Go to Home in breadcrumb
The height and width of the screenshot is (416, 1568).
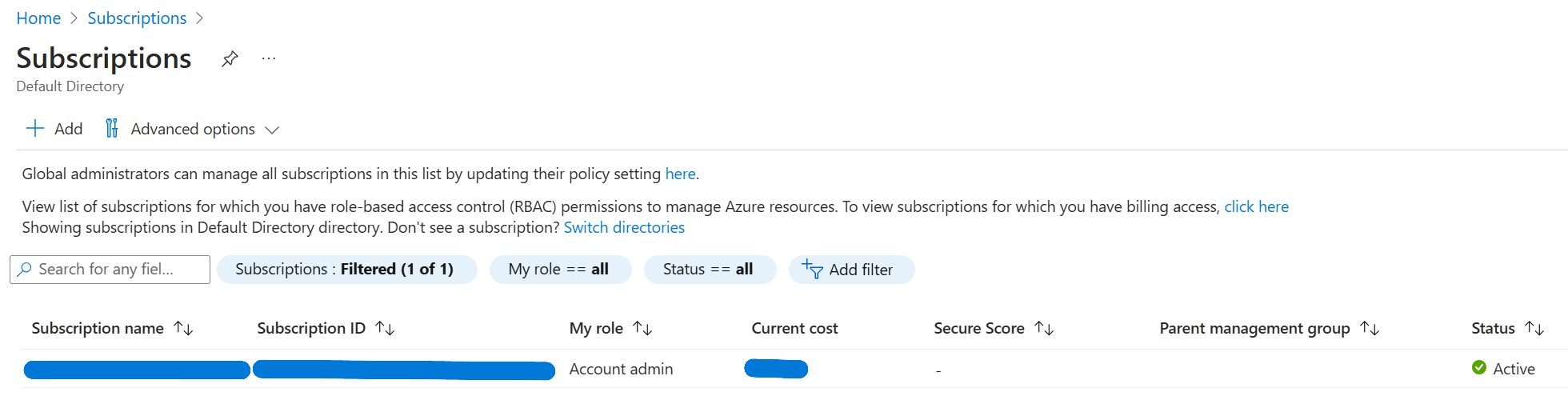click(38, 18)
